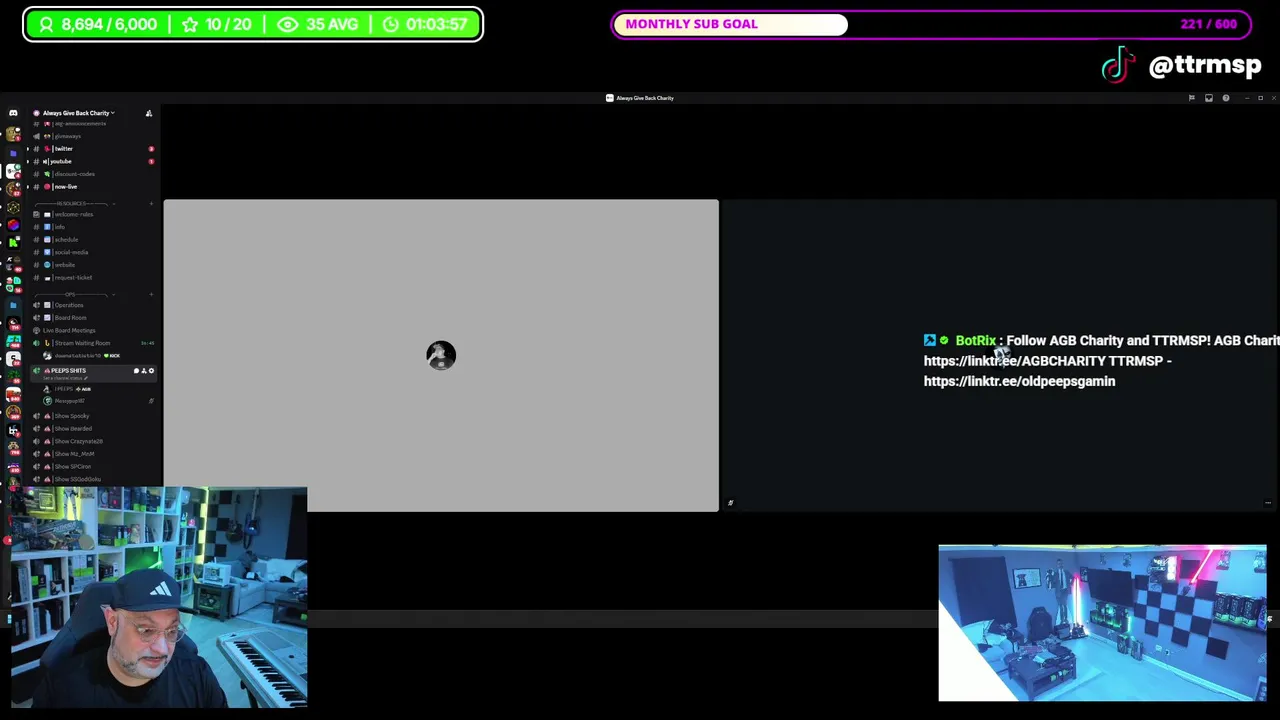Click the flag icon in Discord title bar
Screen dimensions: 1280x720
1191,98
